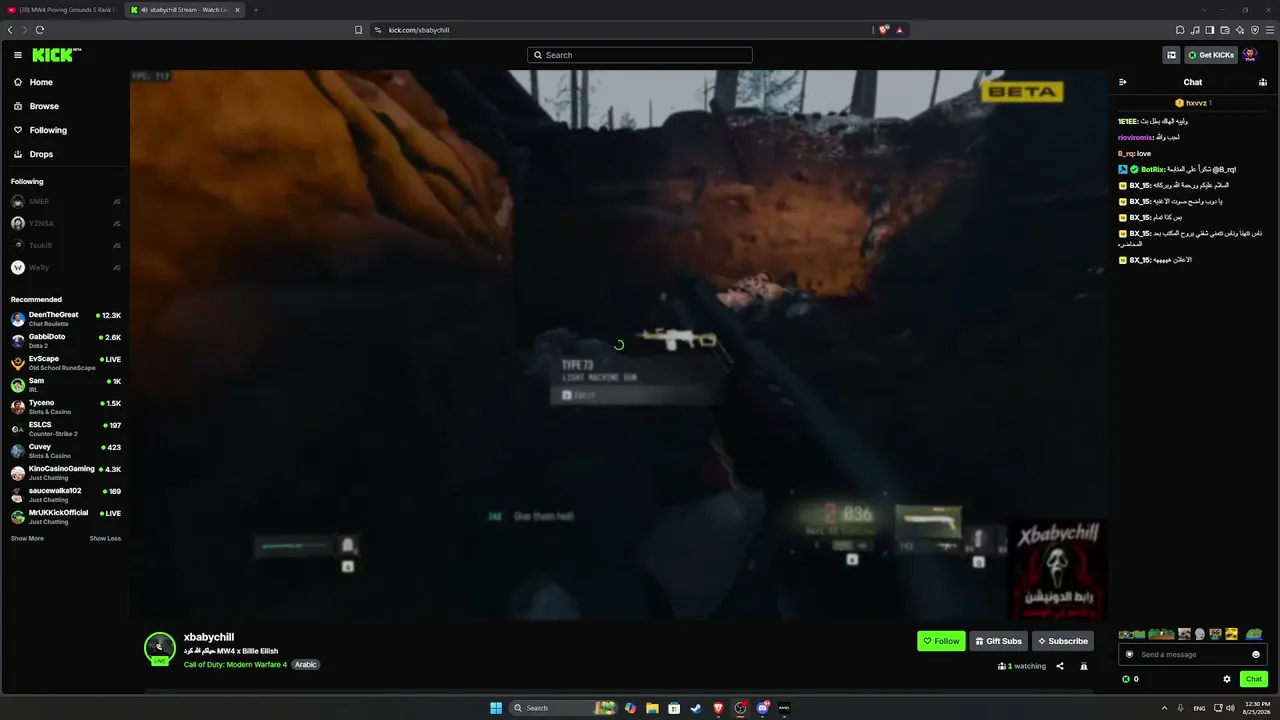
Task: Open EvScape recommended channel
Action: point(66,363)
